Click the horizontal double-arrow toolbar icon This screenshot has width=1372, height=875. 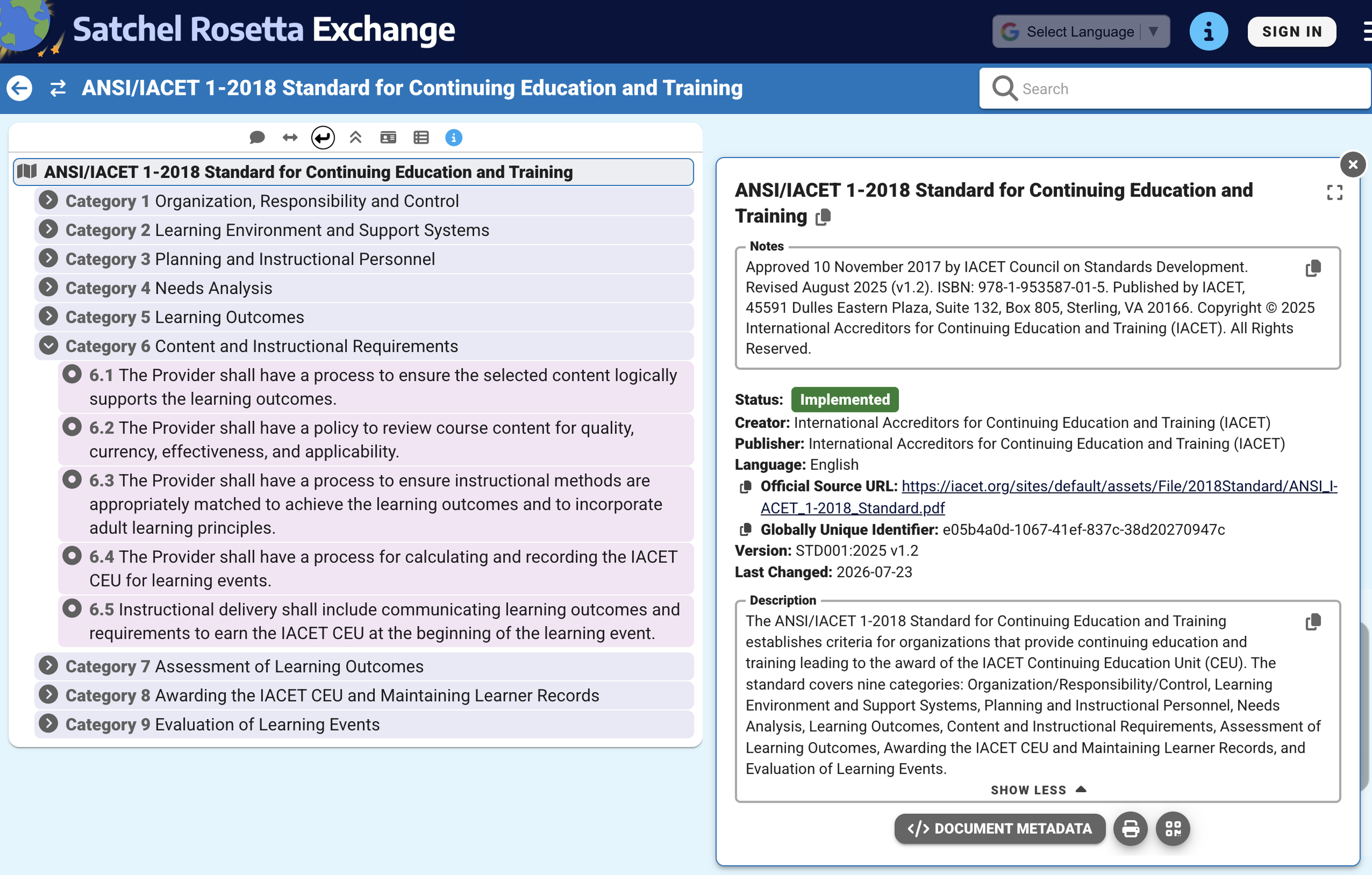click(290, 137)
